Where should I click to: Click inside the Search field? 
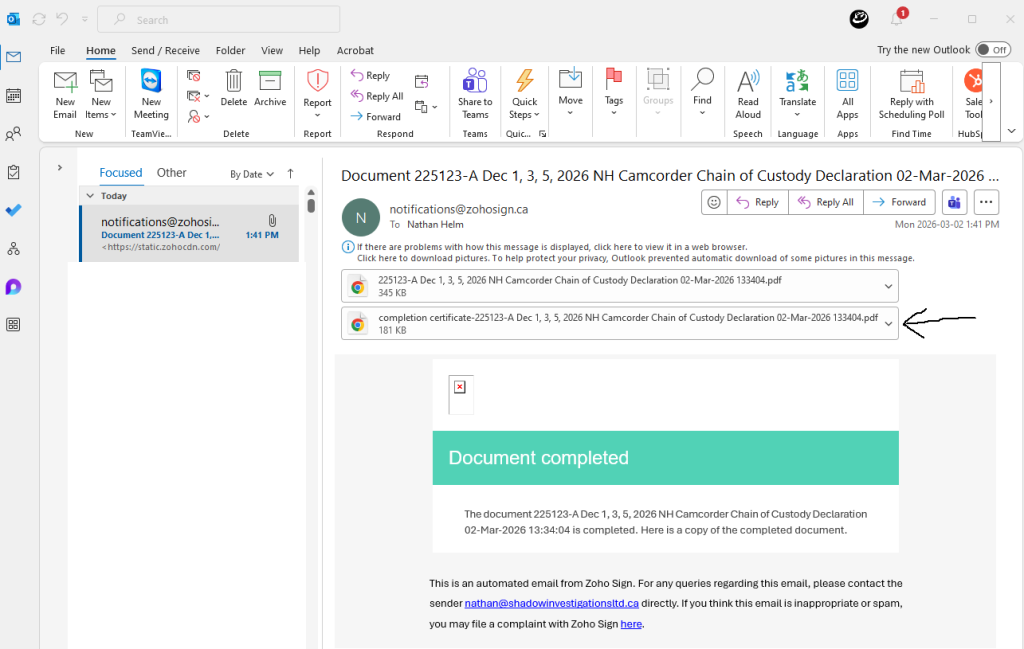pos(218,19)
